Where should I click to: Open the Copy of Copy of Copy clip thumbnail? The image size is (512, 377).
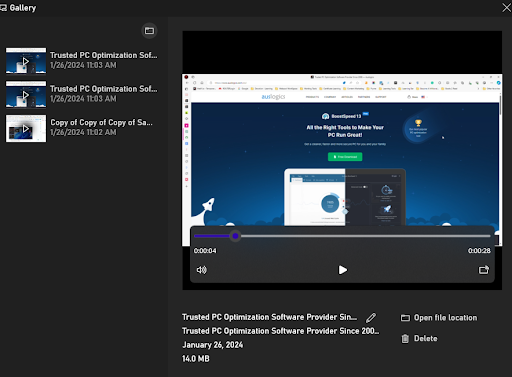click(26, 128)
